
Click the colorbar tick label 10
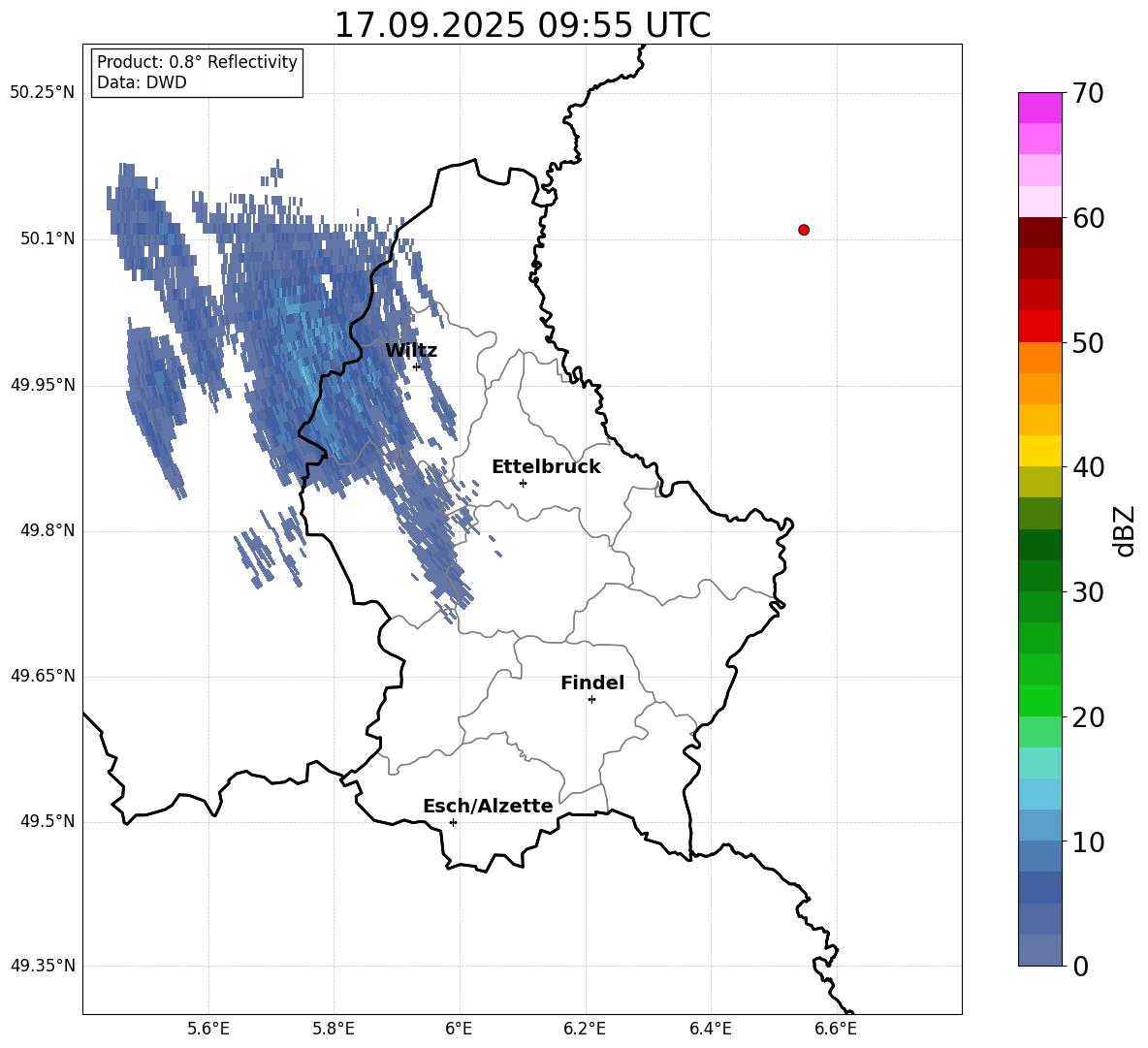pyautogui.click(x=1088, y=842)
